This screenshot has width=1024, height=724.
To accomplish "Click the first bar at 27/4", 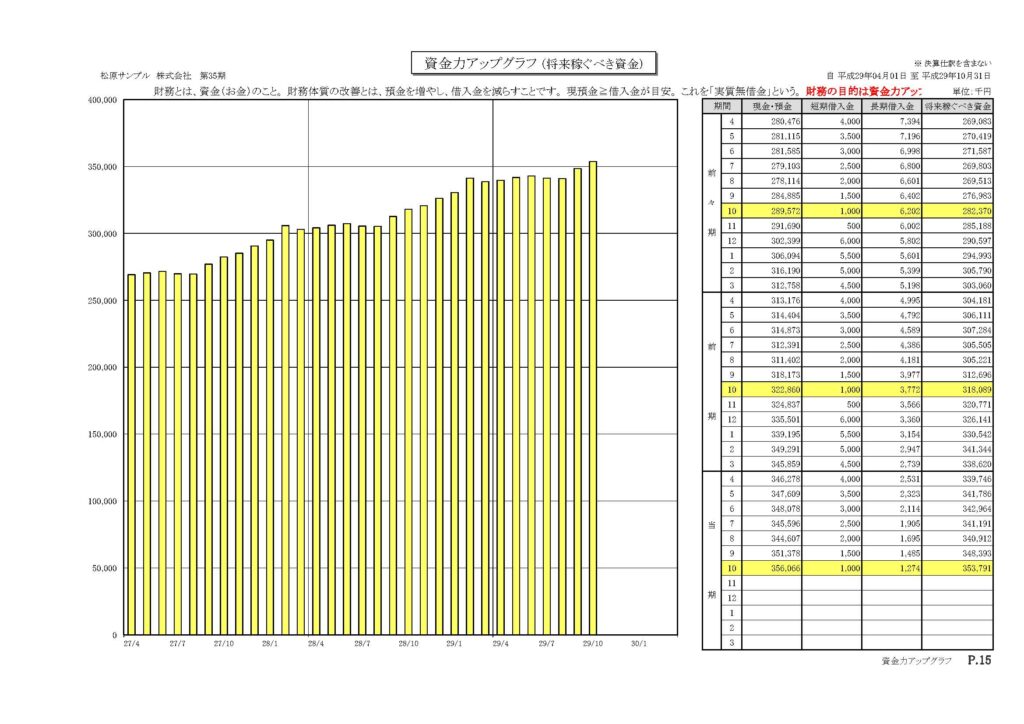I will point(132,454).
